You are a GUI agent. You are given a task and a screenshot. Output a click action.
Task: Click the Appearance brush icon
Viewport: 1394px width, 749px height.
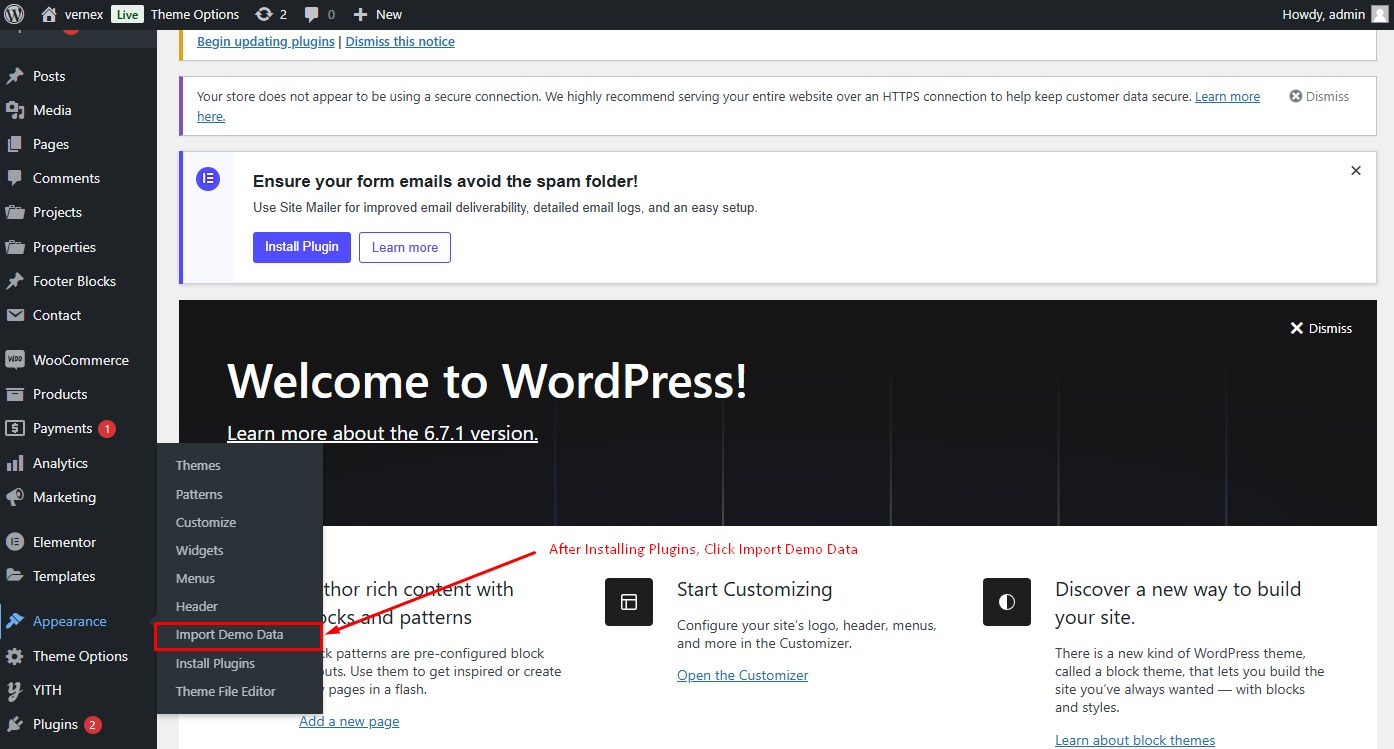[15, 621]
